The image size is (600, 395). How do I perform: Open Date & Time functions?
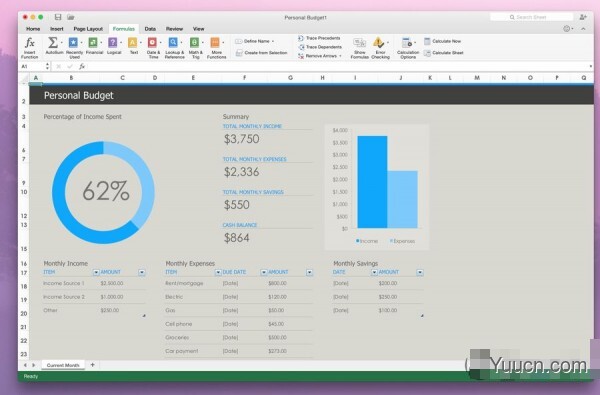point(152,42)
